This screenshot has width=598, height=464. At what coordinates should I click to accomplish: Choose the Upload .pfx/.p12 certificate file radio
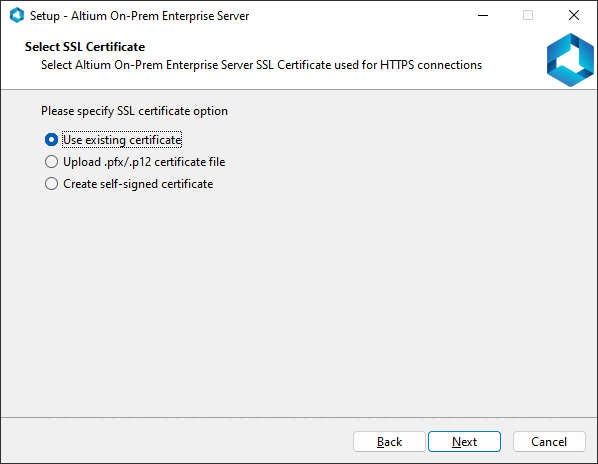51,162
